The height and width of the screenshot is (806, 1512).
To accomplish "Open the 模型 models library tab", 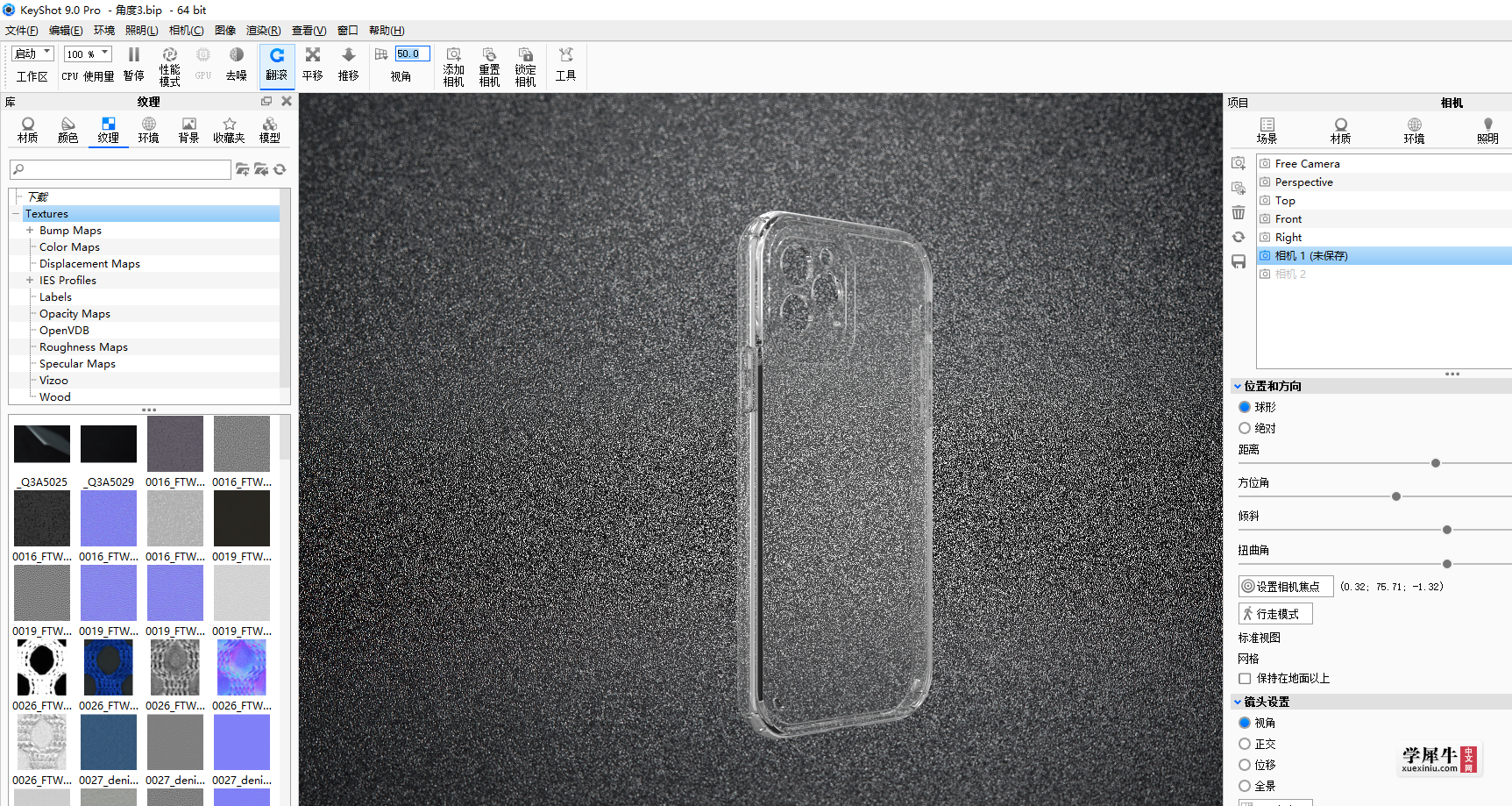I will (269, 130).
